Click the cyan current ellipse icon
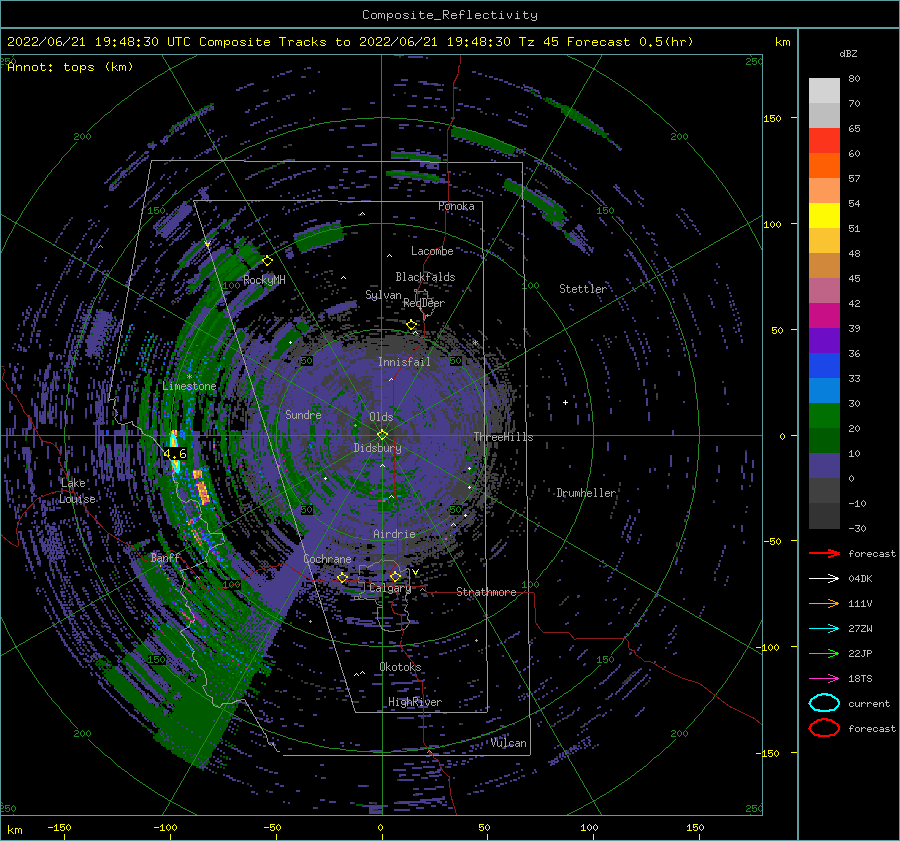Viewport: 900px width, 841px height. pos(824,703)
